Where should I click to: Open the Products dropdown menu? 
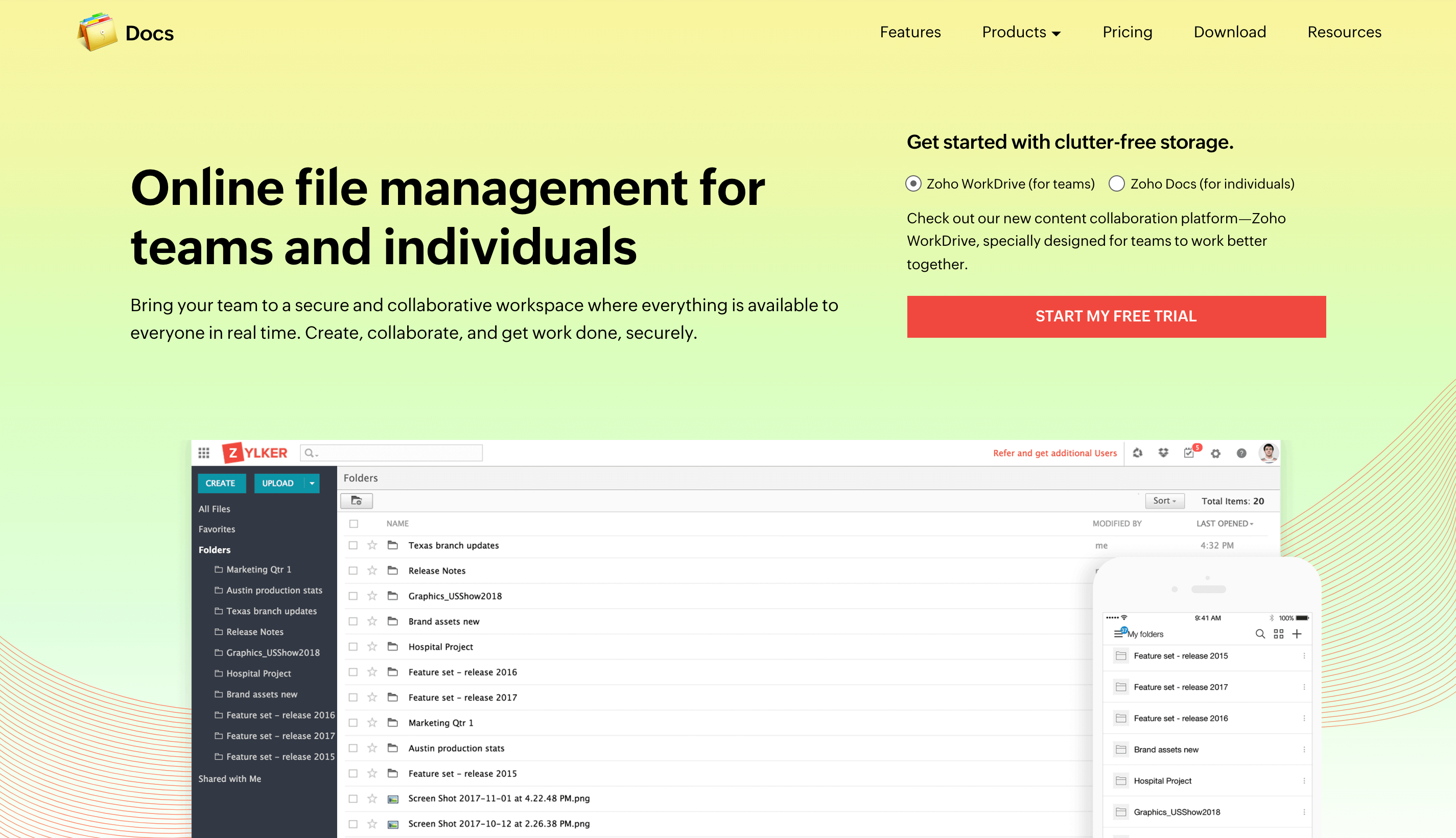coord(1021,32)
